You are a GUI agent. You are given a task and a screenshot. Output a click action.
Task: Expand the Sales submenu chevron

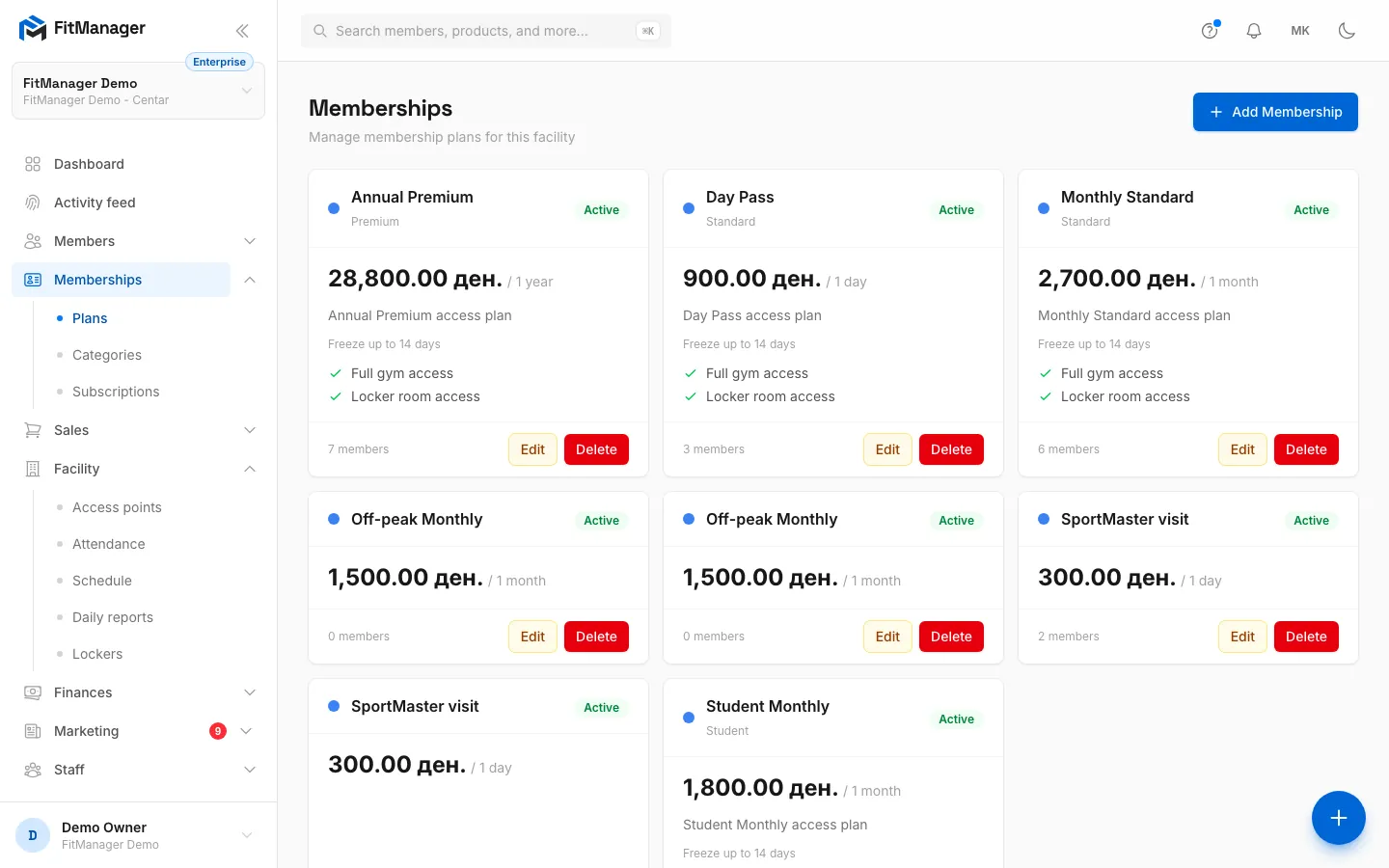(250, 430)
